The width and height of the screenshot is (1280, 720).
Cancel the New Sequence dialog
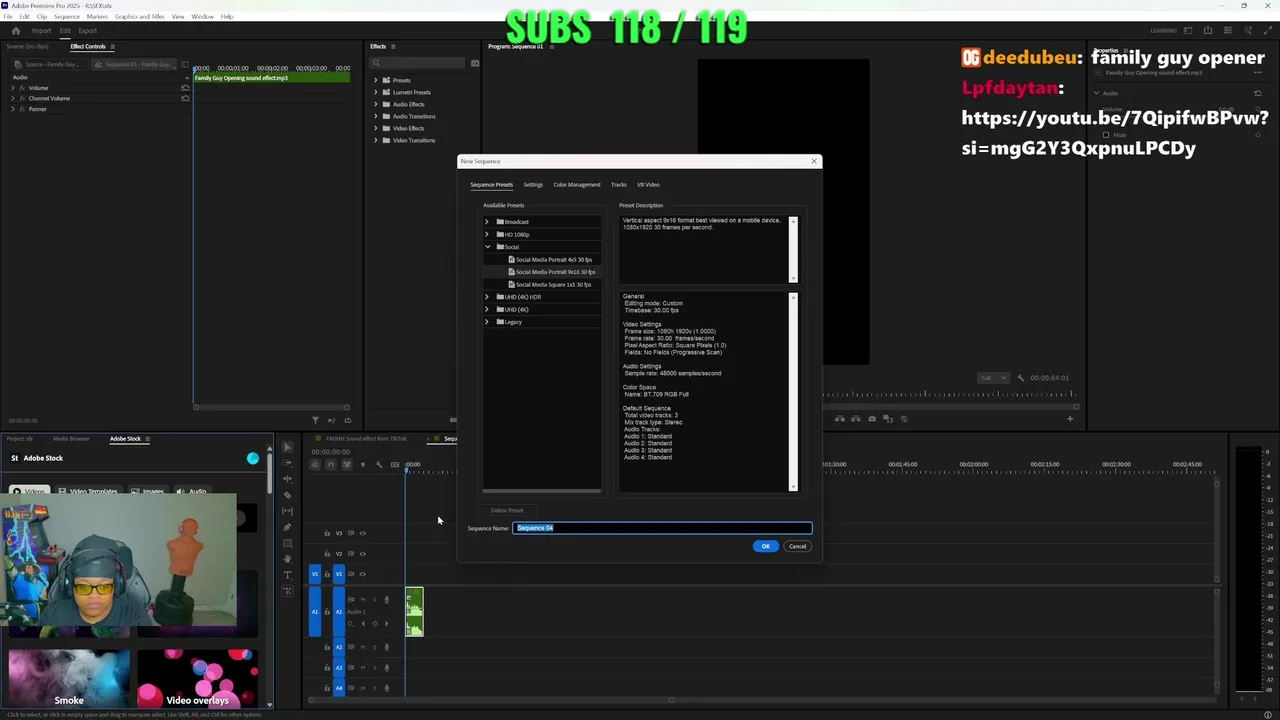(797, 546)
